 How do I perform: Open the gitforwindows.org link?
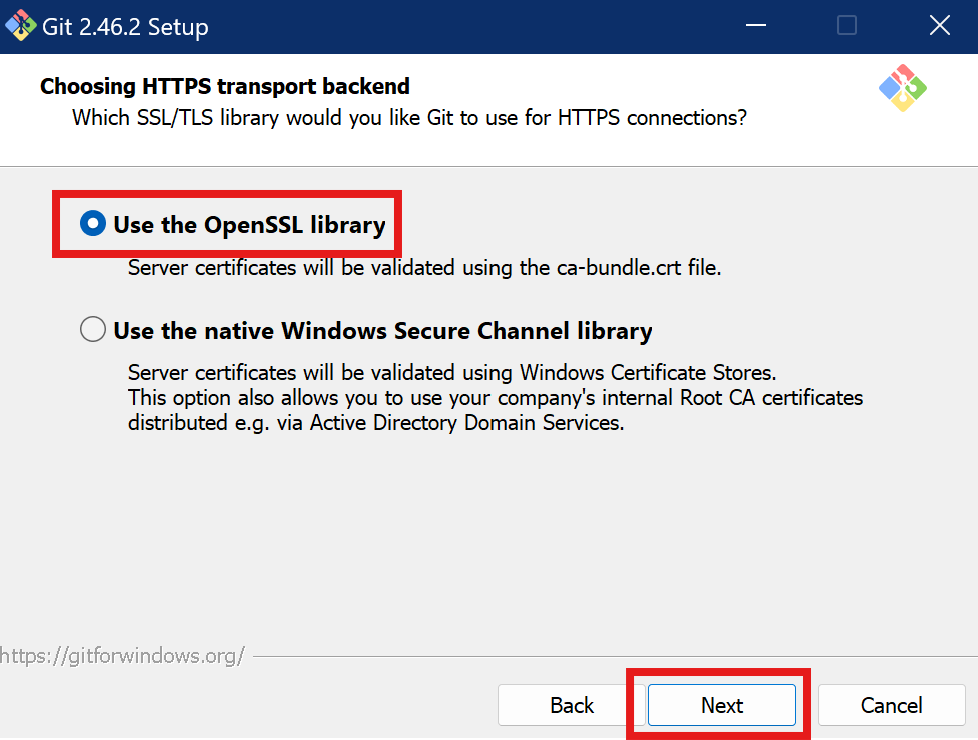pos(122,656)
